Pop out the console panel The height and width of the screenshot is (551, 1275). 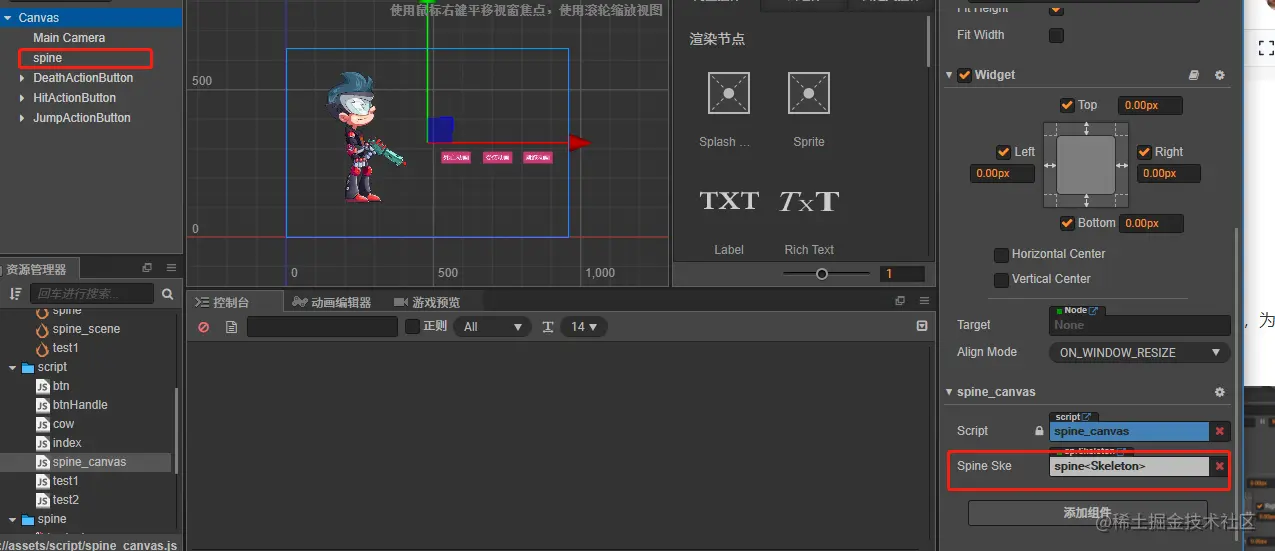(x=899, y=300)
